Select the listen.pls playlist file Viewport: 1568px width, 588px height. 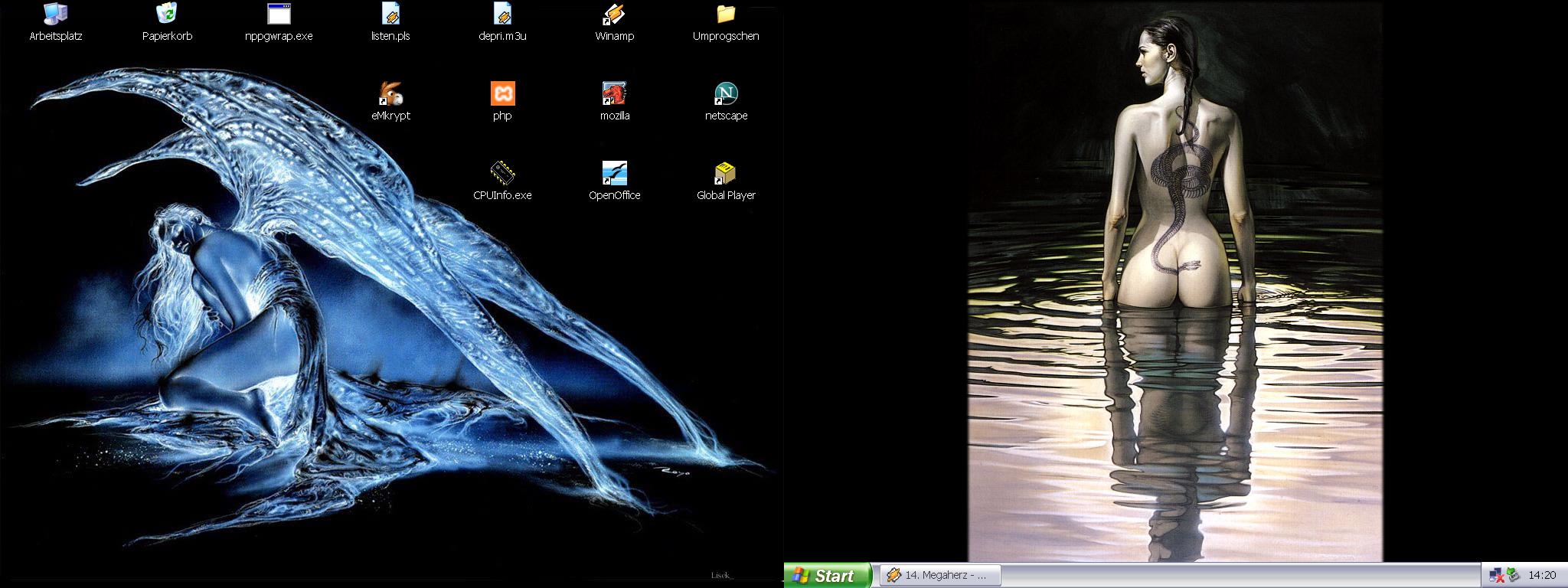tap(390, 15)
